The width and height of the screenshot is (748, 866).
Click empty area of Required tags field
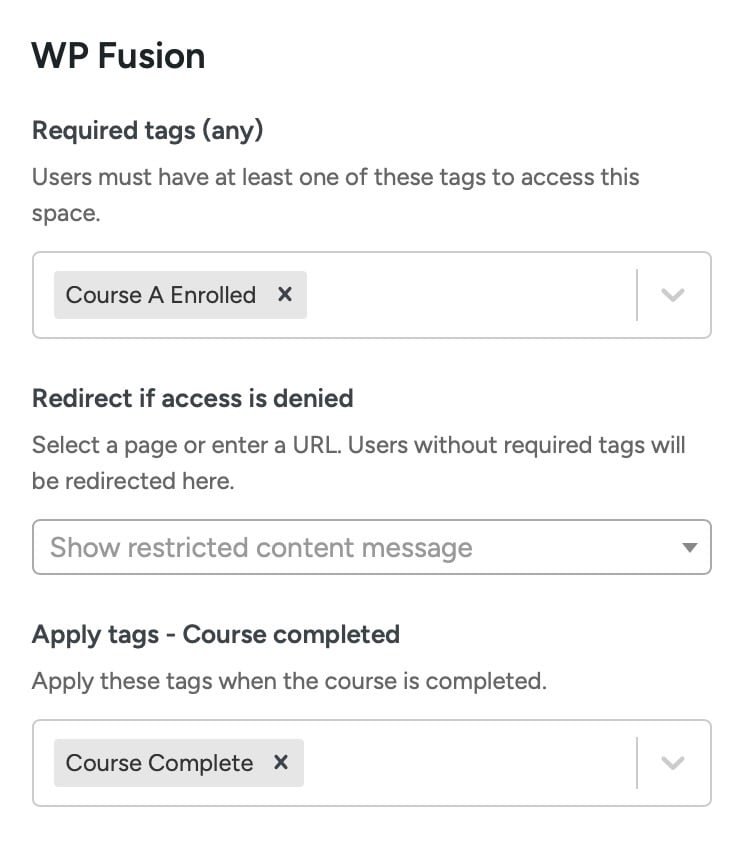tap(470, 295)
